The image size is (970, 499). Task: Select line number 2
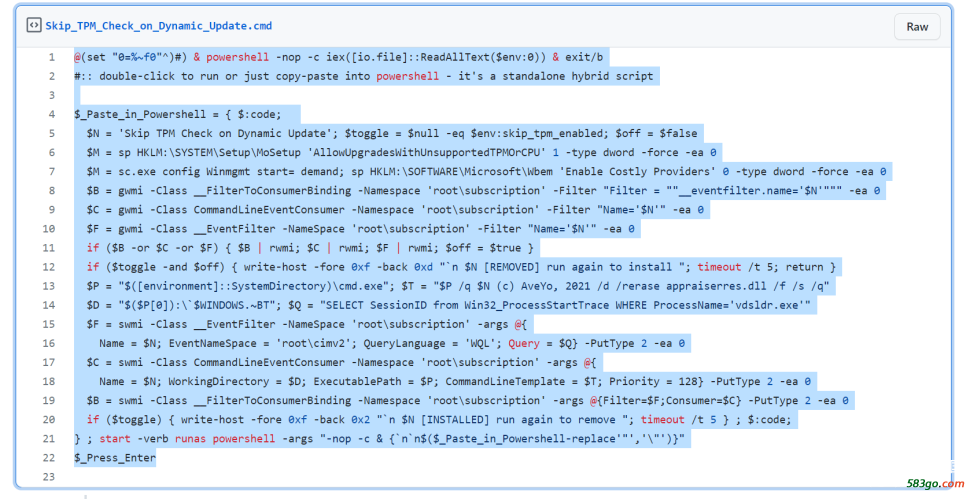coord(52,76)
